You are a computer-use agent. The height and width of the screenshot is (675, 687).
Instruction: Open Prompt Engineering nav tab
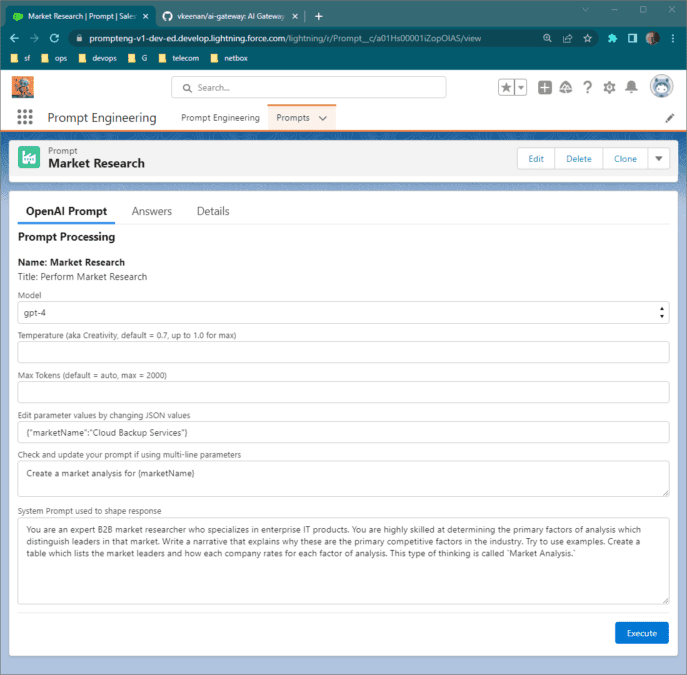coord(220,118)
